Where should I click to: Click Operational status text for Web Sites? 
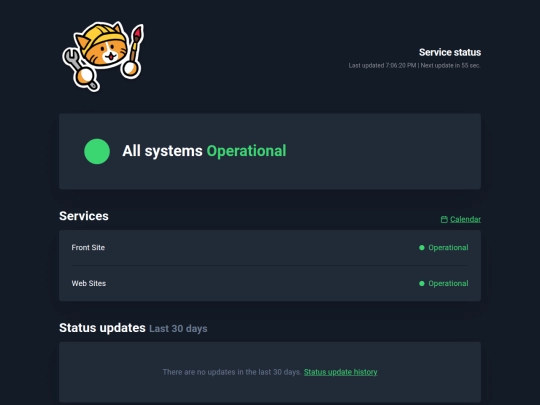(x=448, y=283)
